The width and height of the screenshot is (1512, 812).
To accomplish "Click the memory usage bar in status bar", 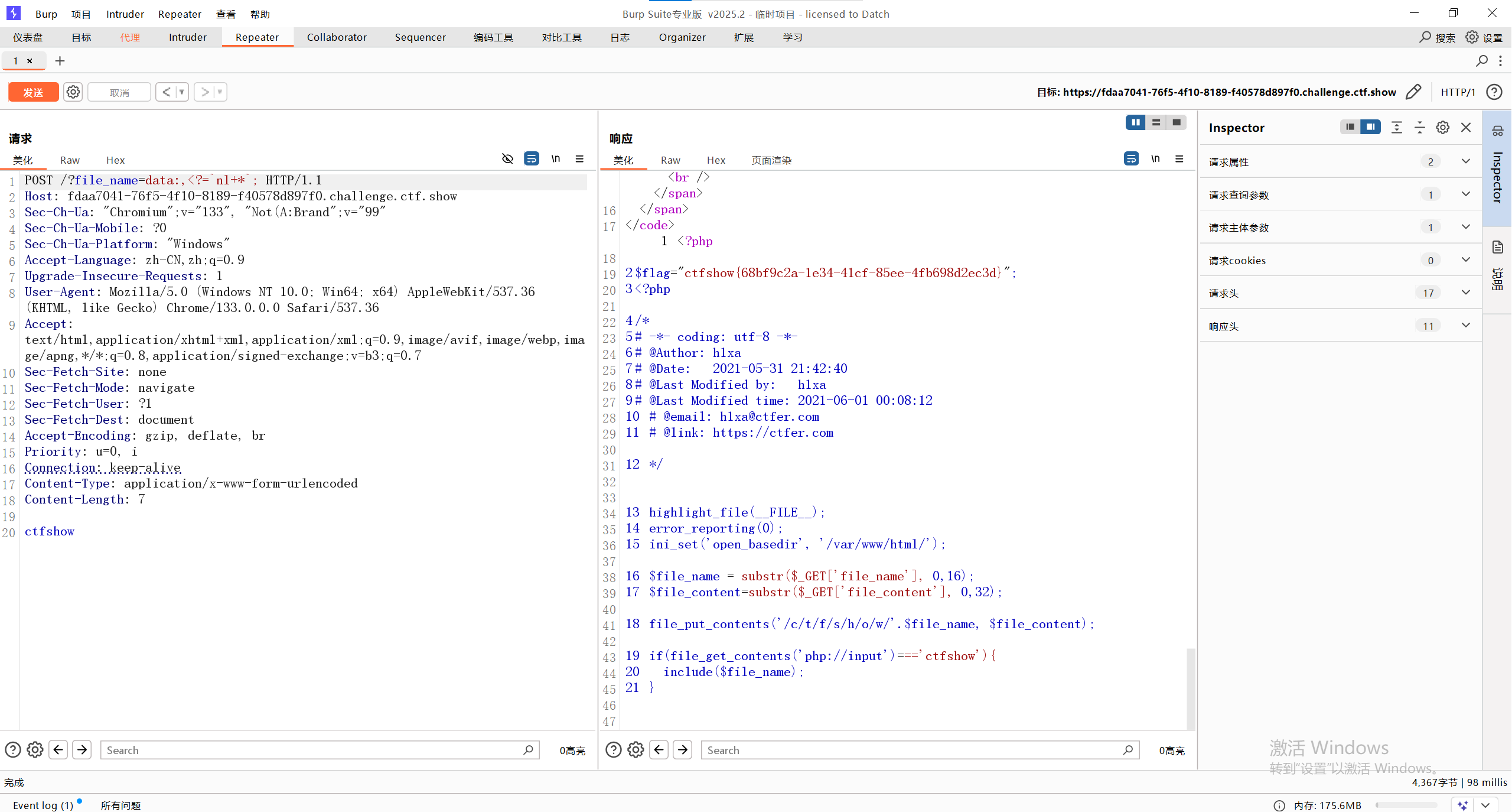I will [1406, 805].
